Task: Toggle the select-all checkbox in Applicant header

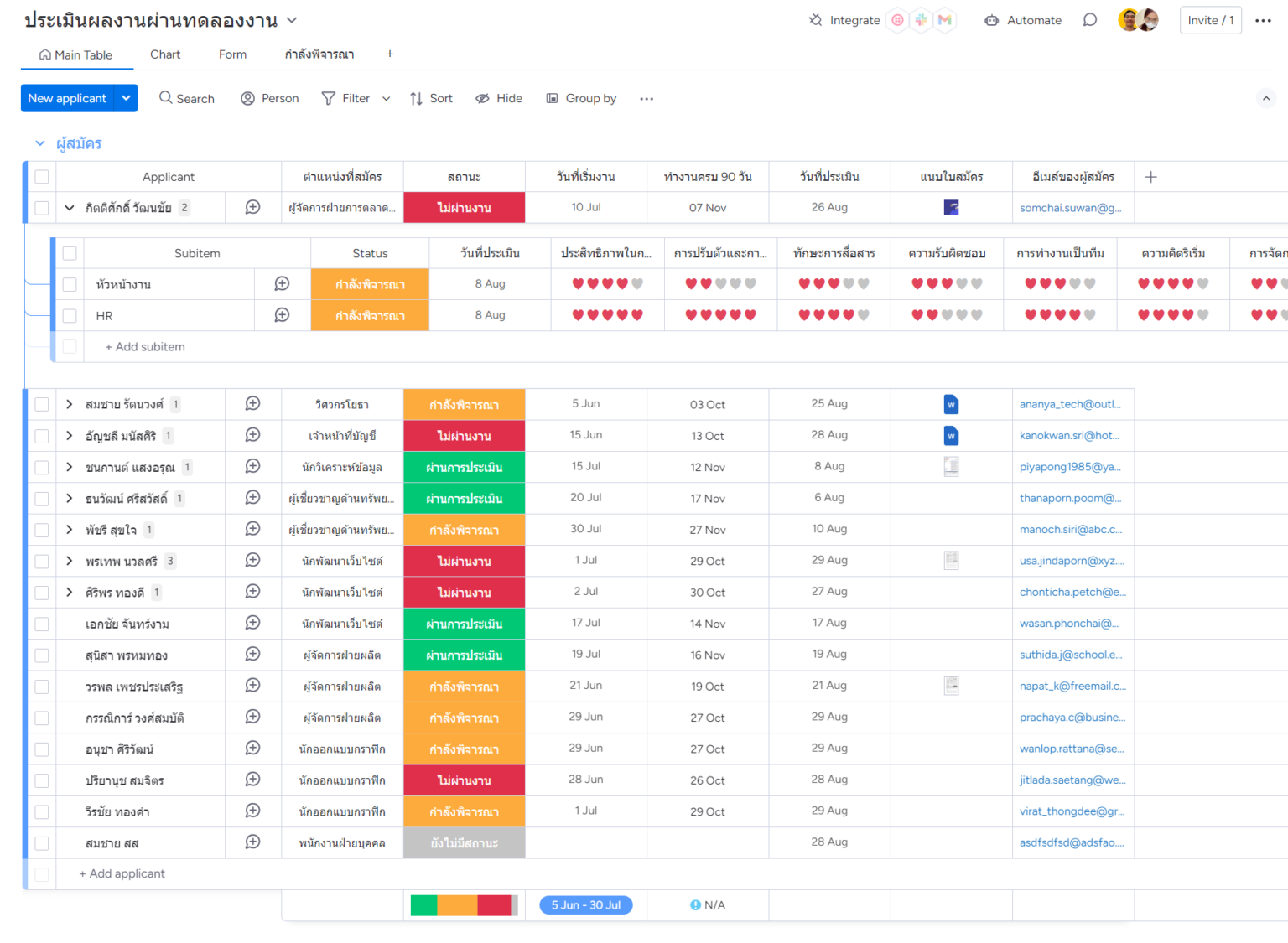Action: click(x=42, y=177)
